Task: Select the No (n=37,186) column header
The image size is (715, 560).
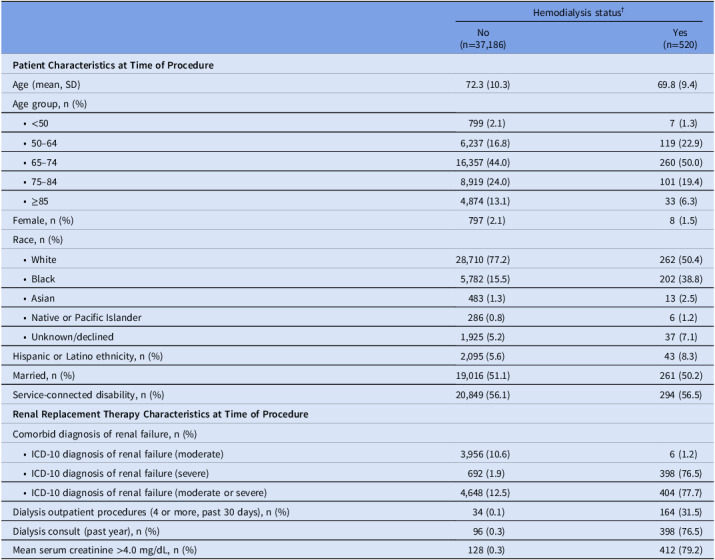Action: point(483,38)
